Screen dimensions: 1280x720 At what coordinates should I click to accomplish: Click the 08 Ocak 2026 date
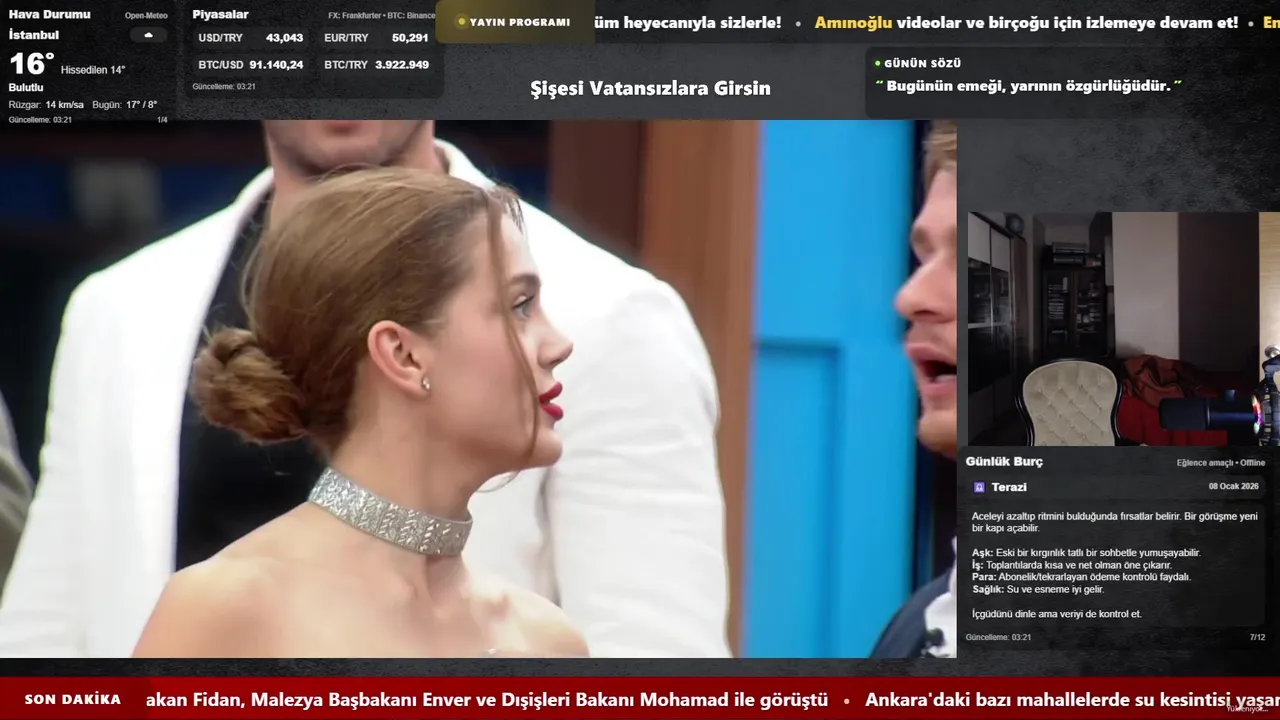coord(1233,486)
